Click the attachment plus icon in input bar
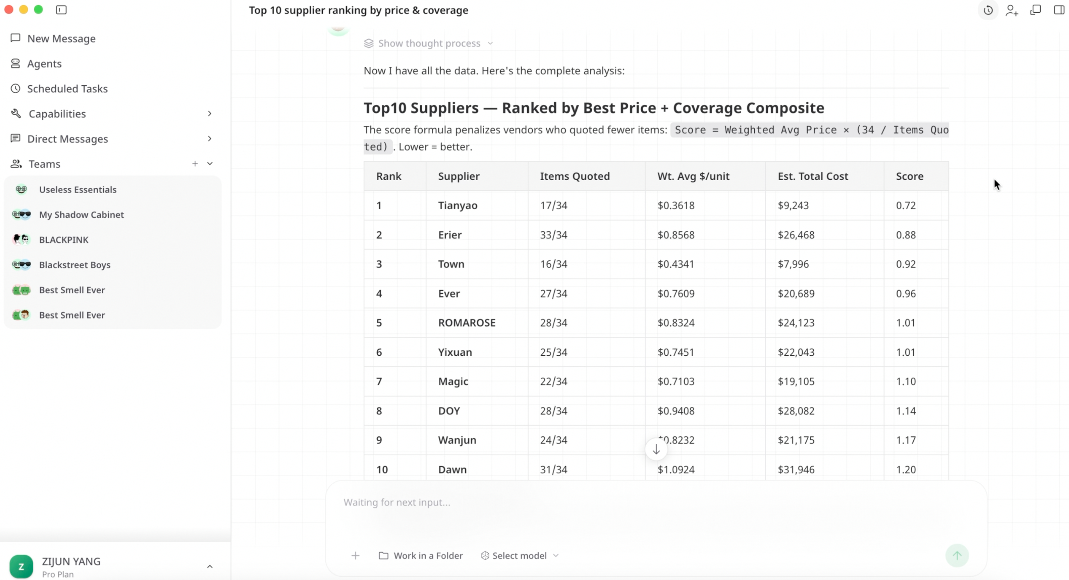 pyautogui.click(x=355, y=556)
